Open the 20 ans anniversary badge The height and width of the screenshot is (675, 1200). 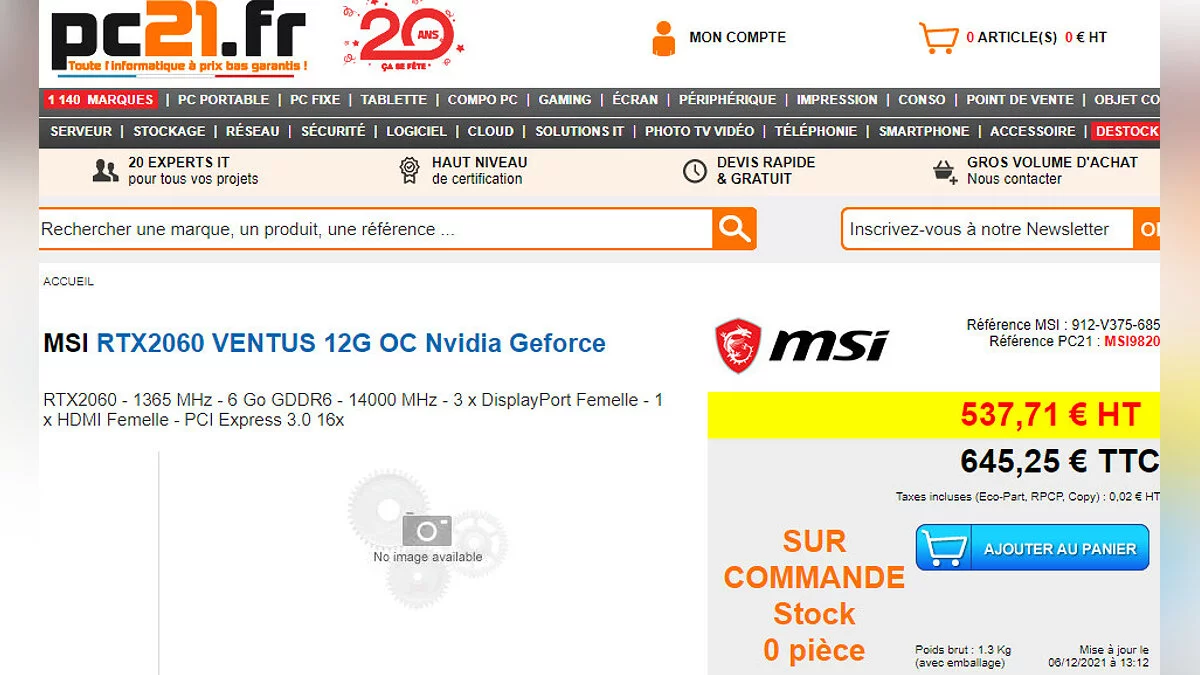(405, 40)
